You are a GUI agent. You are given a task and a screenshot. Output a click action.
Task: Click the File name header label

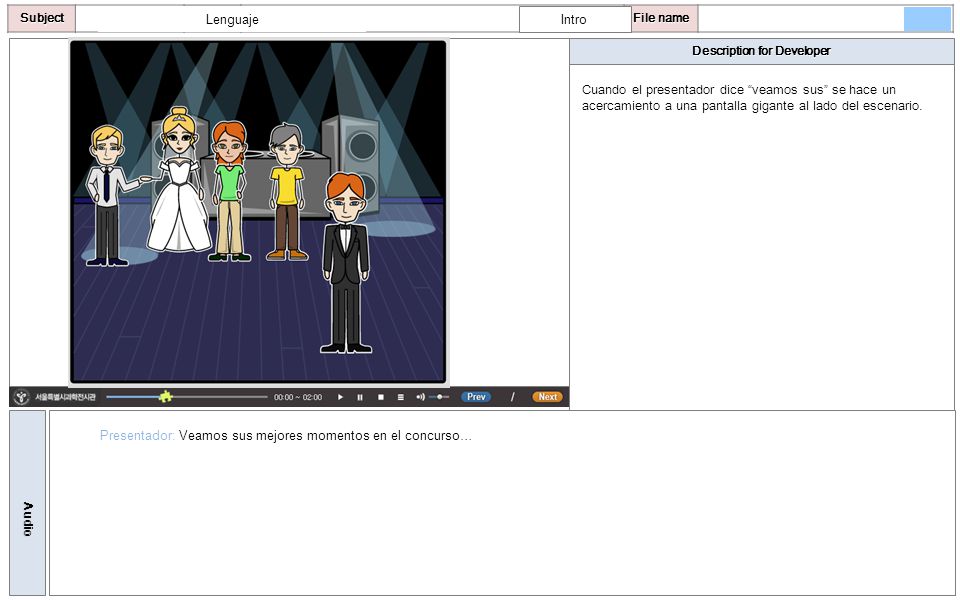[664, 18]
